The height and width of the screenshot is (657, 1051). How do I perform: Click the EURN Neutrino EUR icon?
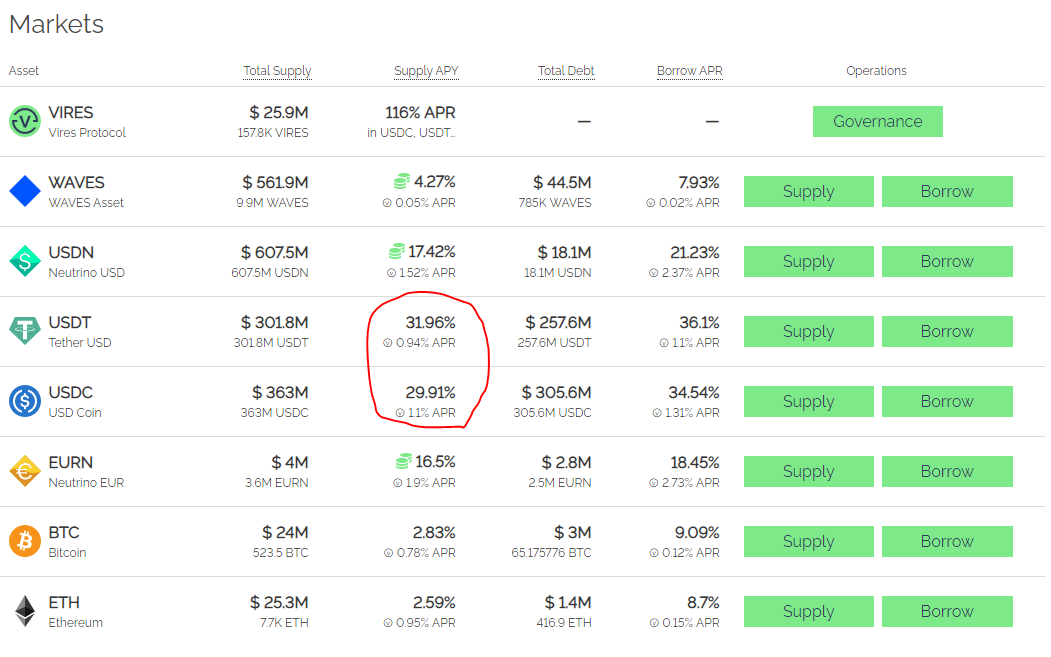point(25,471)
